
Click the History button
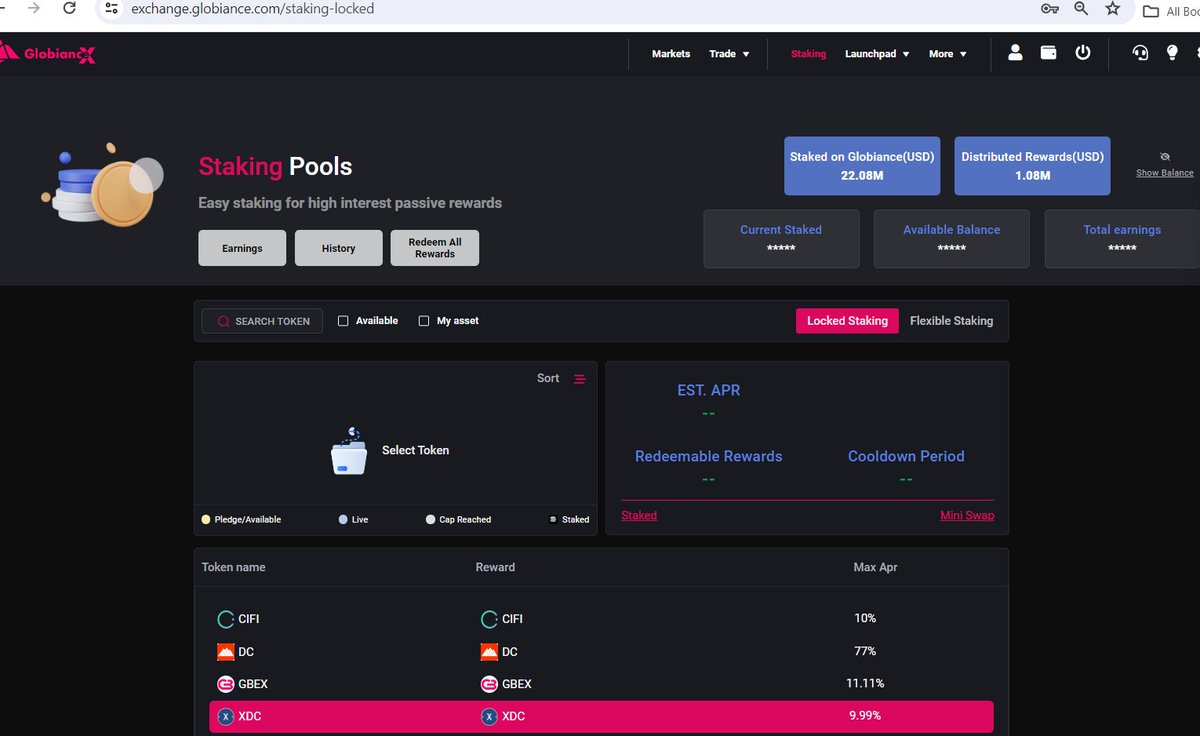coord(338,248)
